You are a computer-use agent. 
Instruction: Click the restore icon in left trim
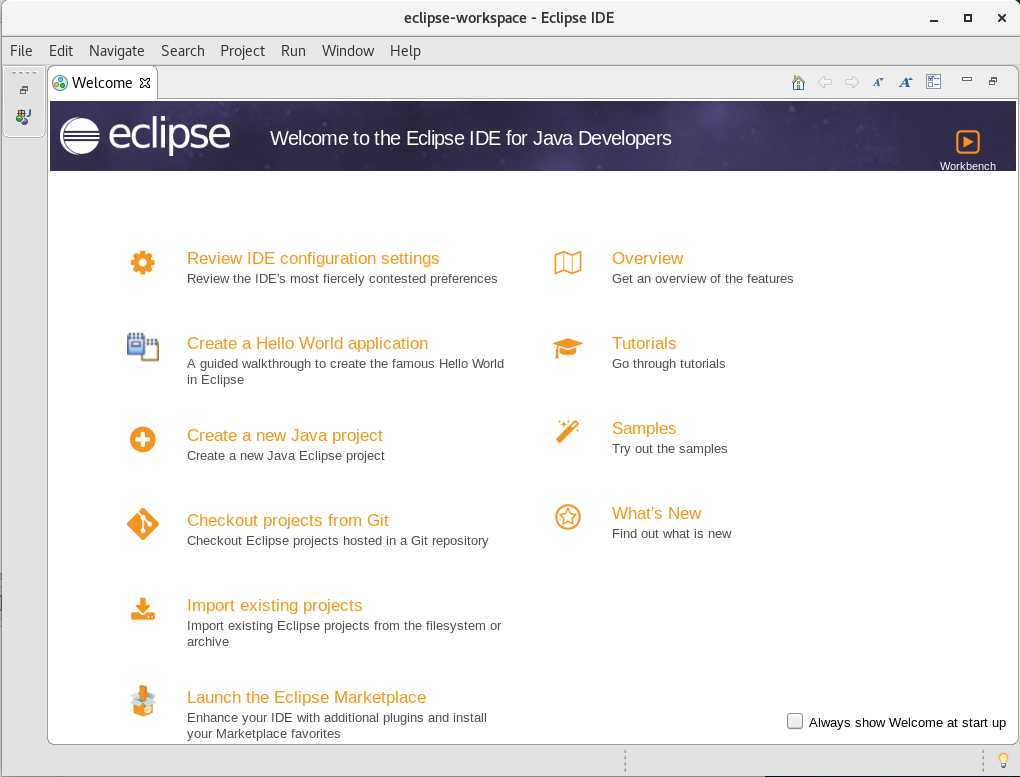click(x=23, y=90)
